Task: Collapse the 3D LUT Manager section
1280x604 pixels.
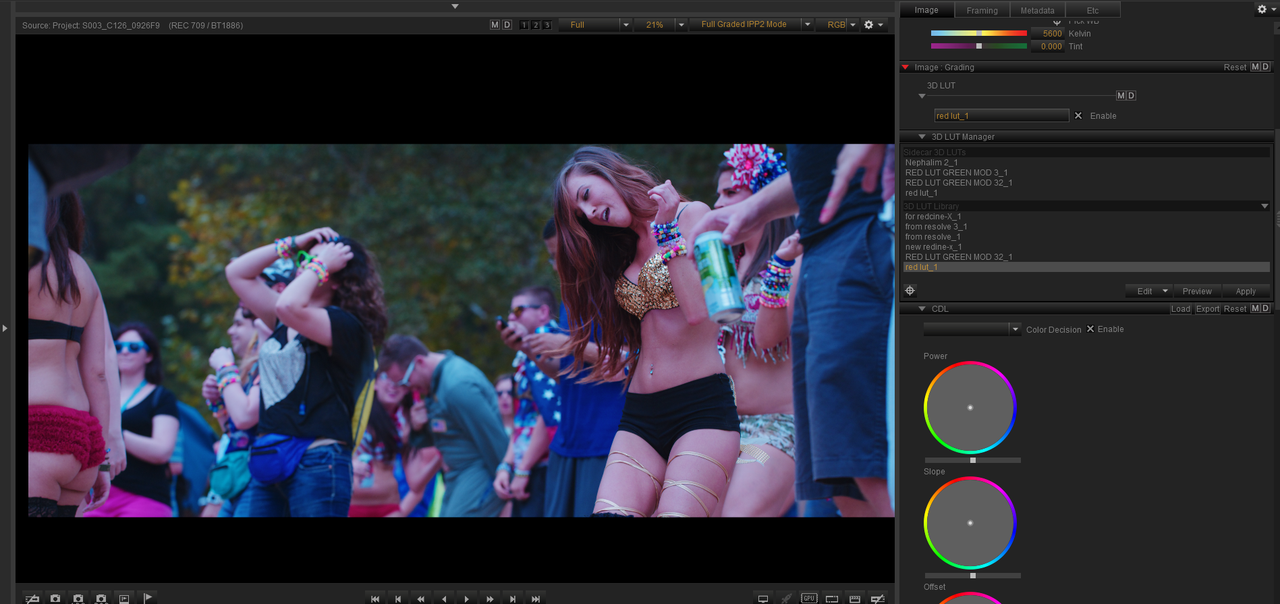Action: 921,137
